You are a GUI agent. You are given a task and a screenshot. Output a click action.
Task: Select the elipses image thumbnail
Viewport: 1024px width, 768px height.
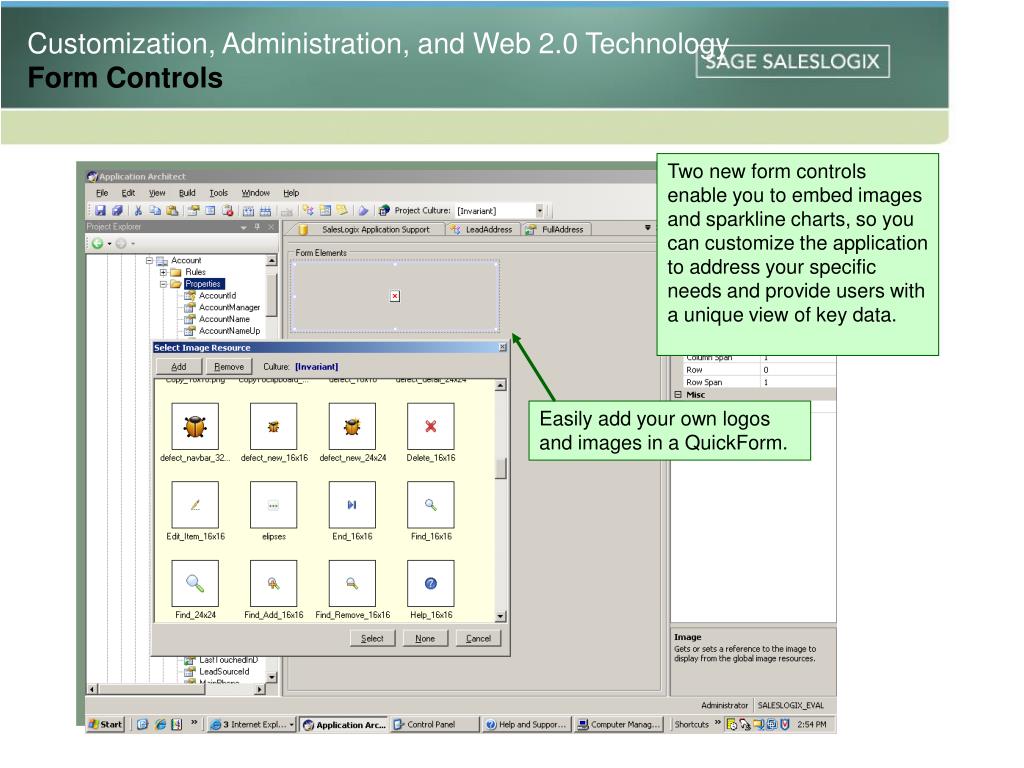(274, 505)
